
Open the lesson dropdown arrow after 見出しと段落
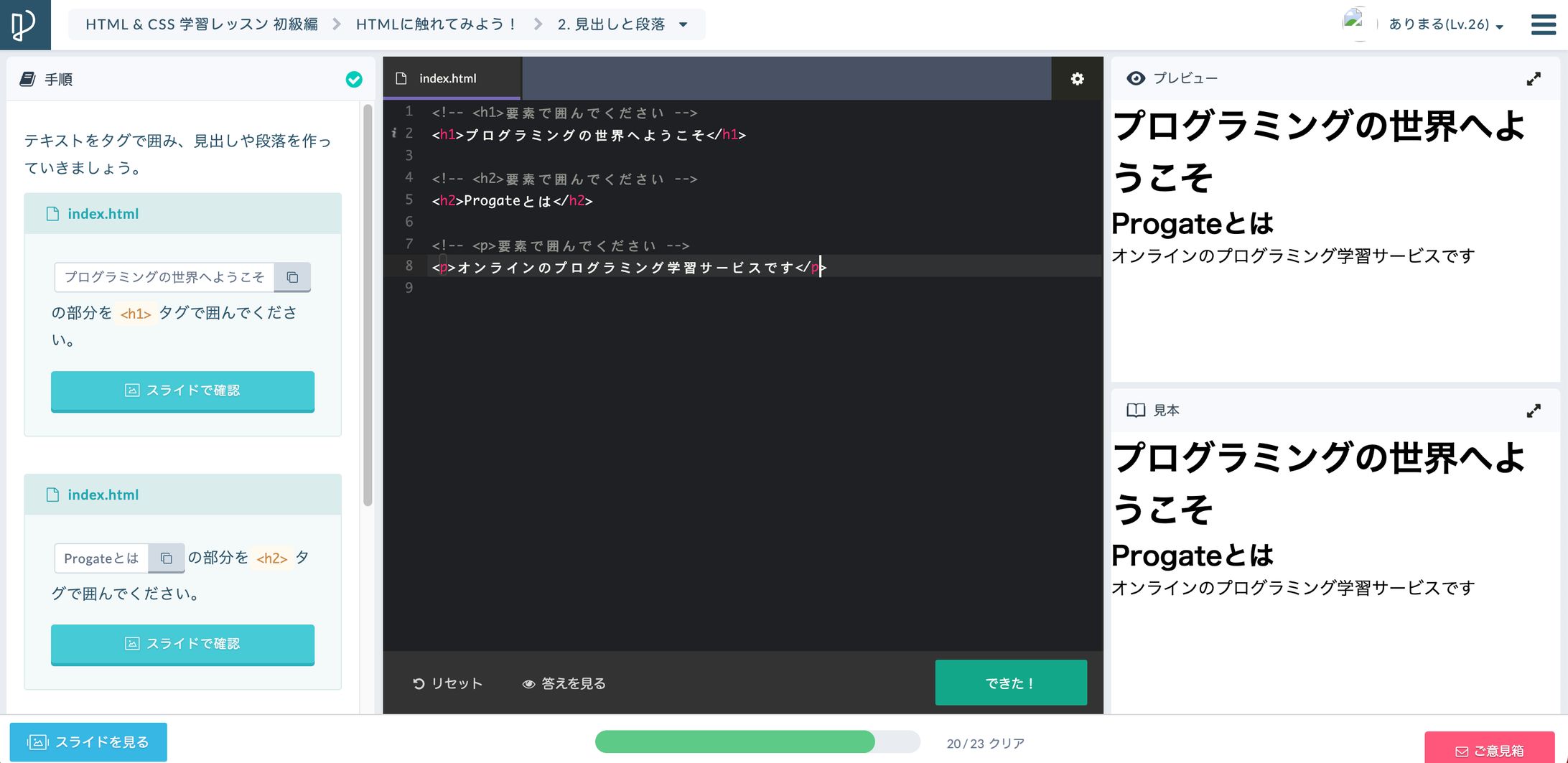coord(683,24)
